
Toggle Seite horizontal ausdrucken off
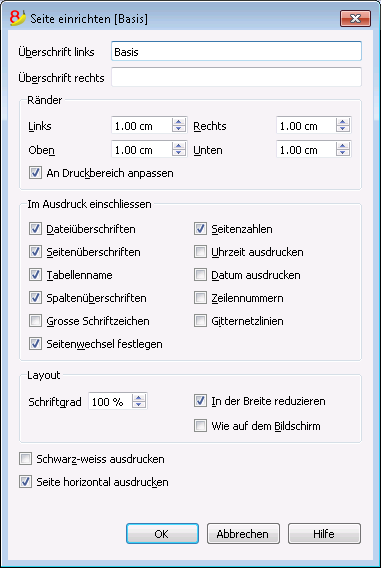click(25, 482)
